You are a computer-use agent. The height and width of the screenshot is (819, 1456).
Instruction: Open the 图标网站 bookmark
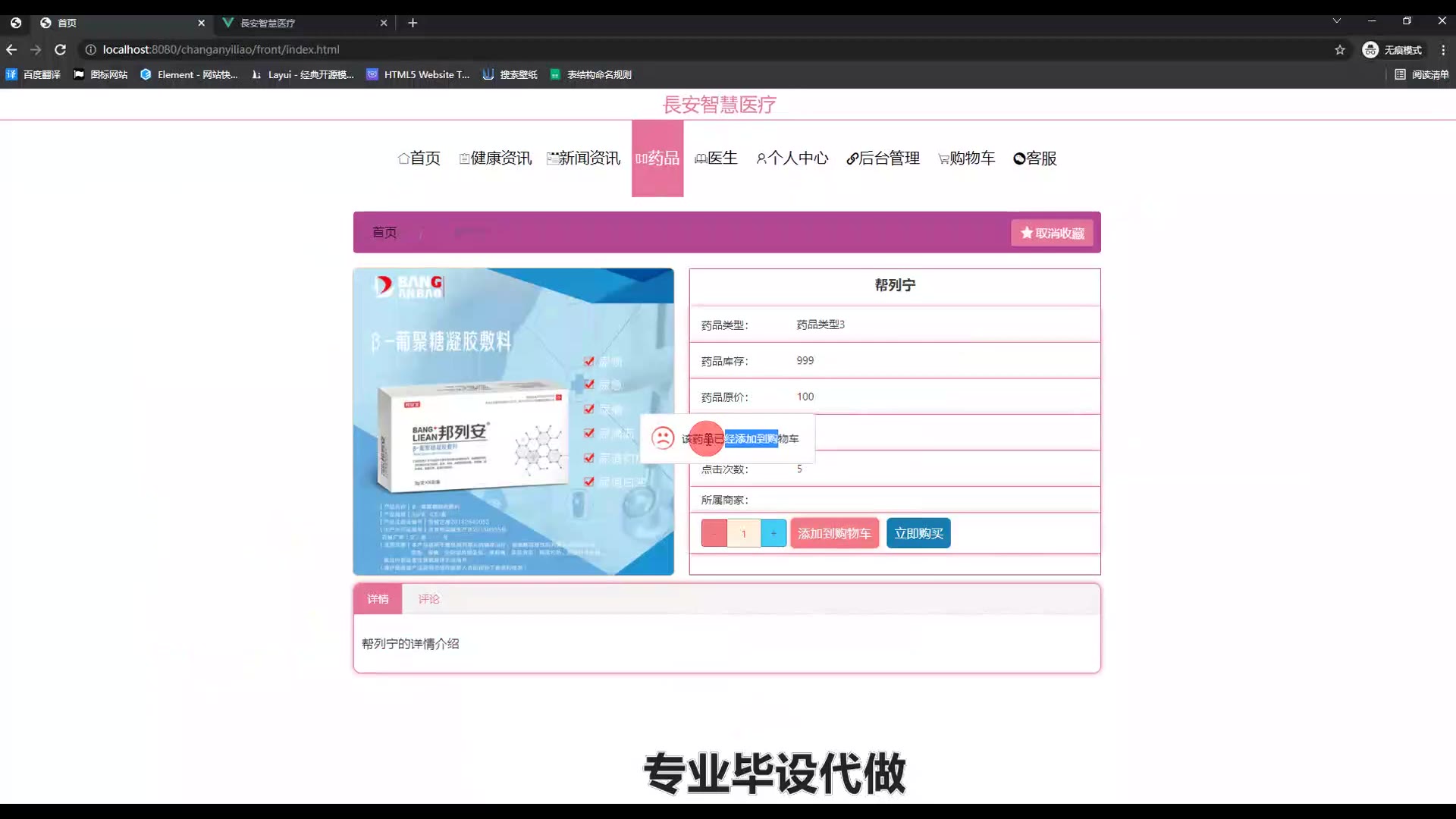pyautogui.click(x=100, y=74)
